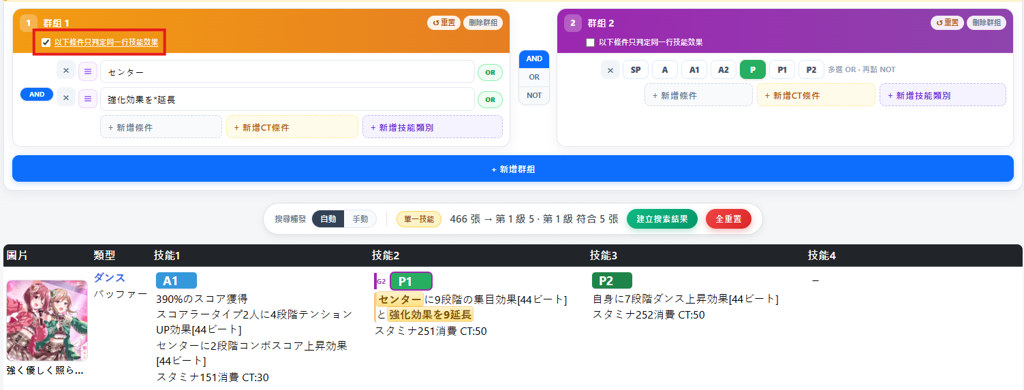Click 新增技能類別 in 群組 1
This screenshot has width=1024, height=390.
[x=433, y=127]
